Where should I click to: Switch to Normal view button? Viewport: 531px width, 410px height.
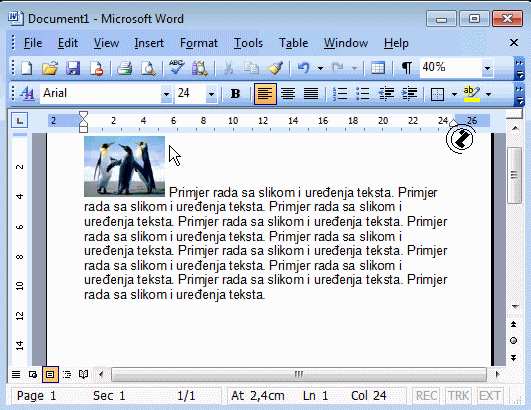point(16,374)
